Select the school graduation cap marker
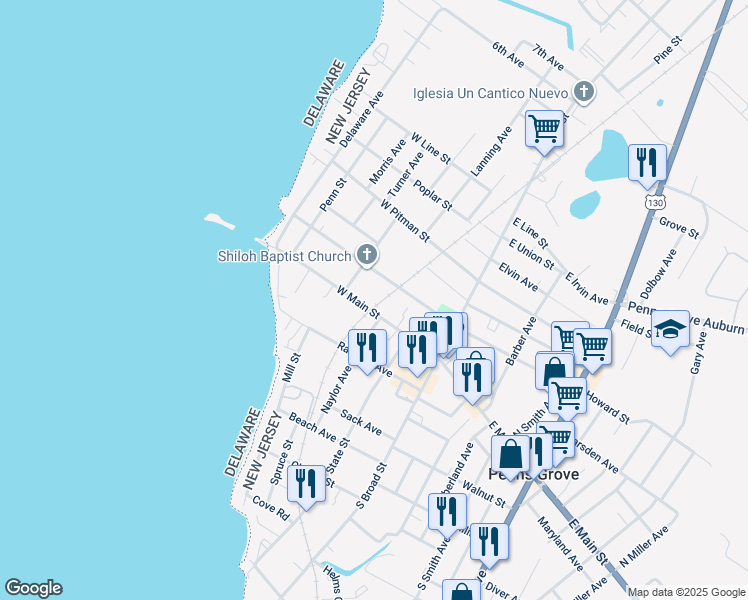Viewport: 748px width, 600px height. tap(670, 328)
